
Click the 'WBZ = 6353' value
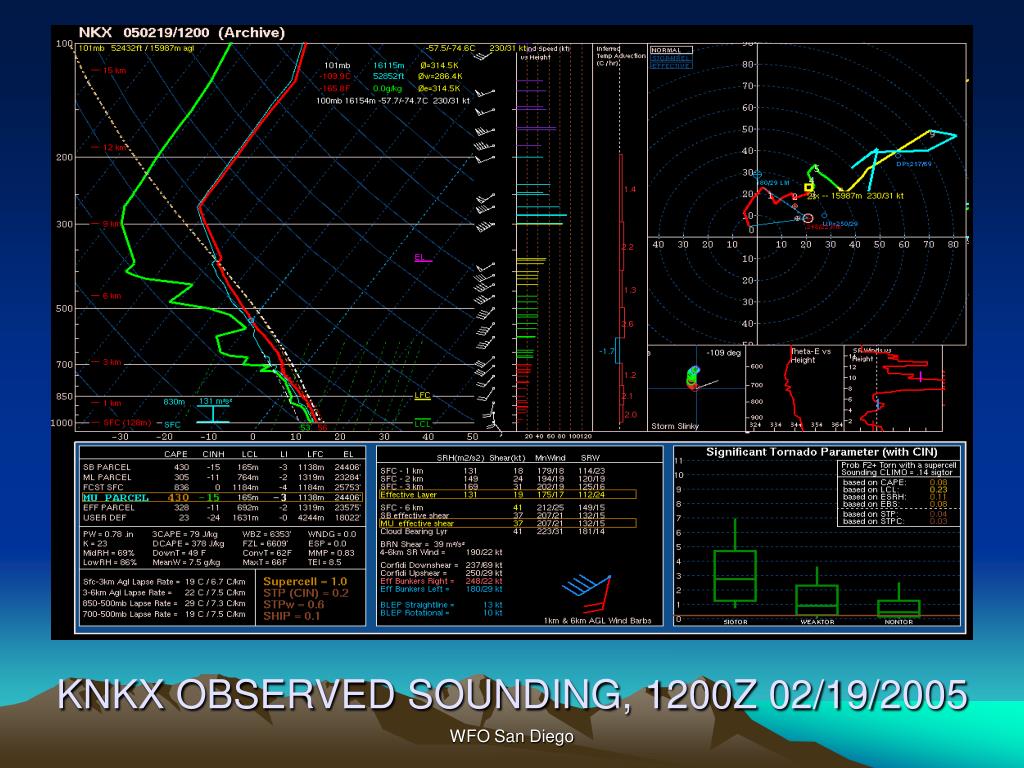point(266,534)
